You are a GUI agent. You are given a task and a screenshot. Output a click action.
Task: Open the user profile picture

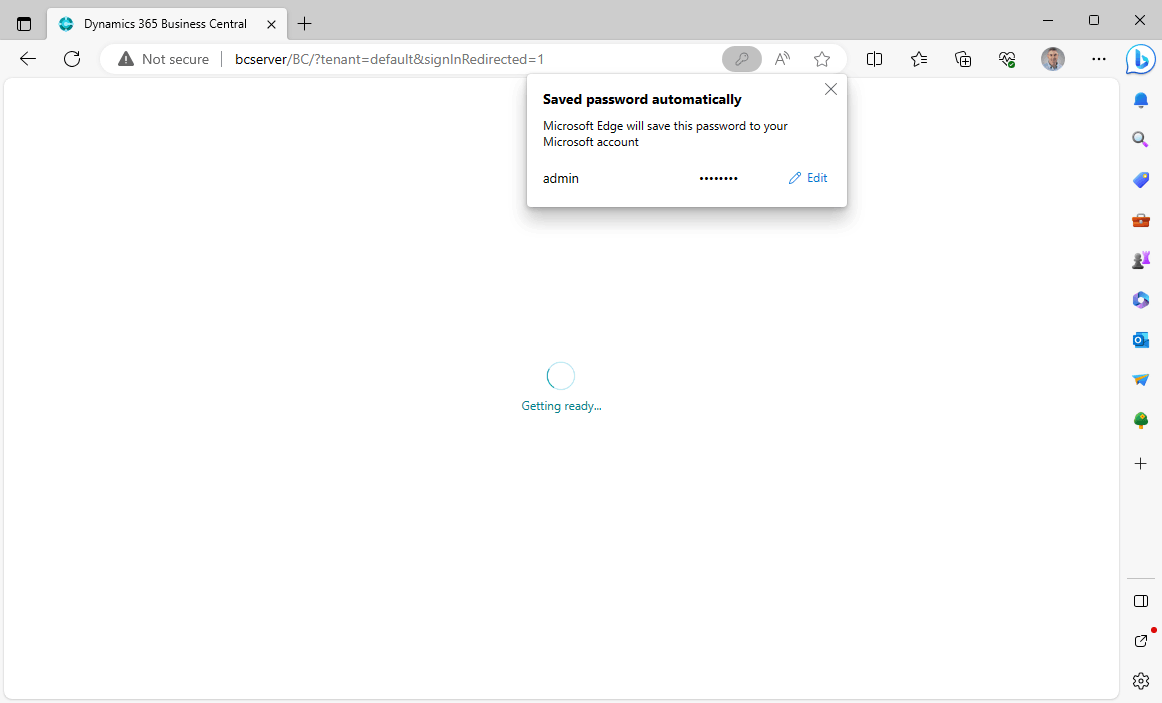point(1052,59)
